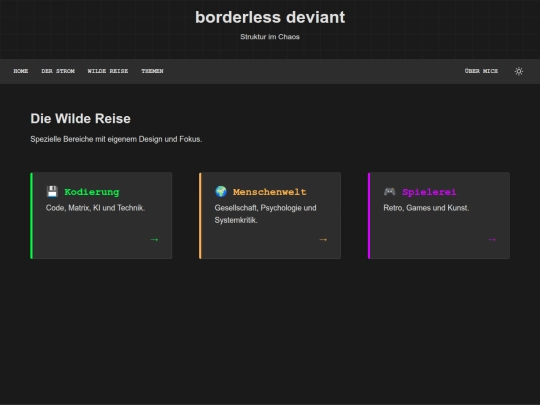Open the Kodierung card heading
Screen dimensions: 540x405
pyautogui.click(x=92, y=192)
